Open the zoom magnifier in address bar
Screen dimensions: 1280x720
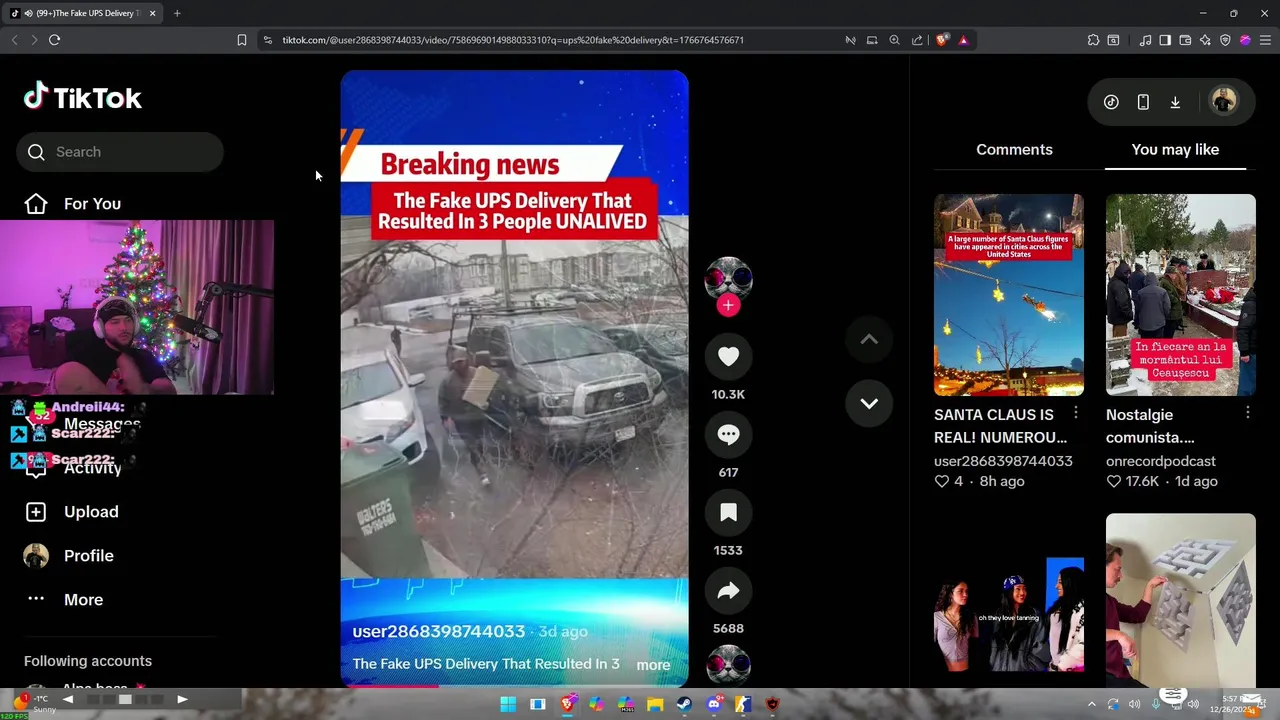click(894, 40)
